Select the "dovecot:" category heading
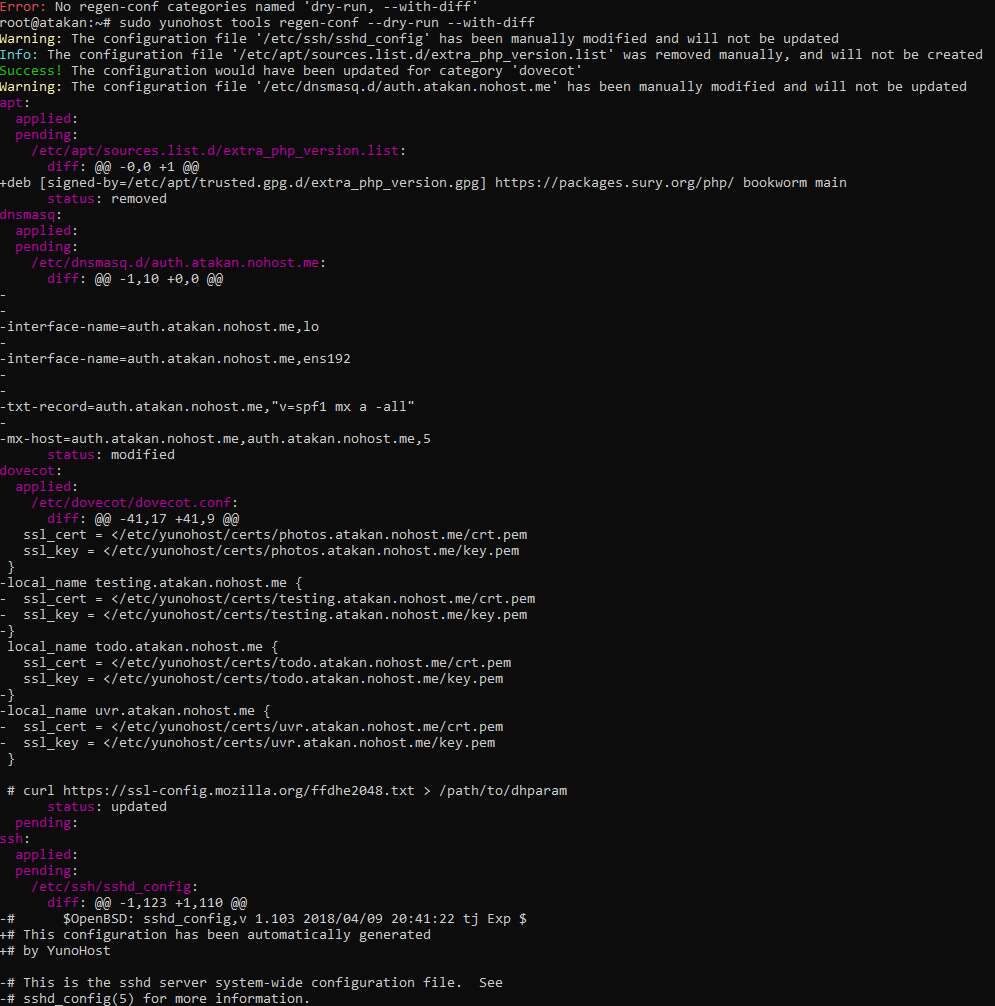 (32, 471)
